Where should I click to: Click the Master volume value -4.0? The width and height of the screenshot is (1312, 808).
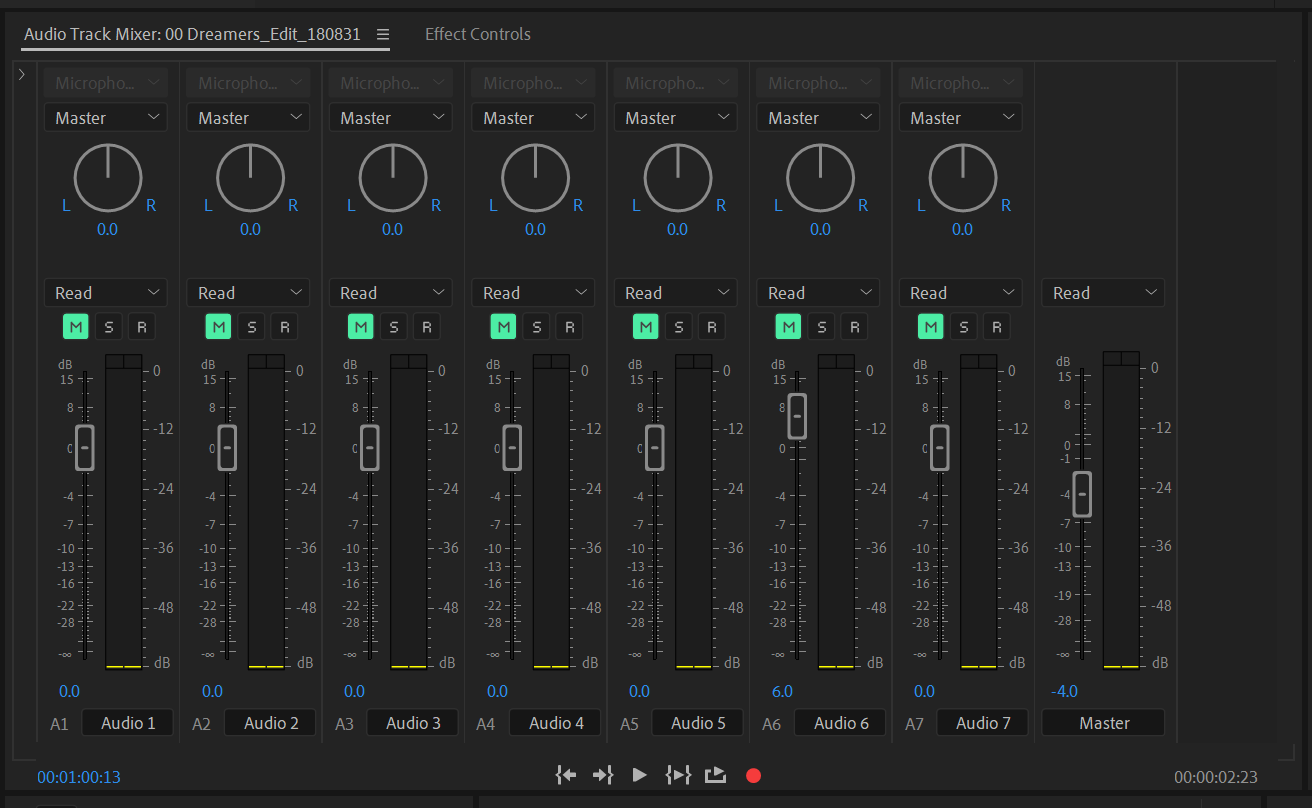point(1064,691)
